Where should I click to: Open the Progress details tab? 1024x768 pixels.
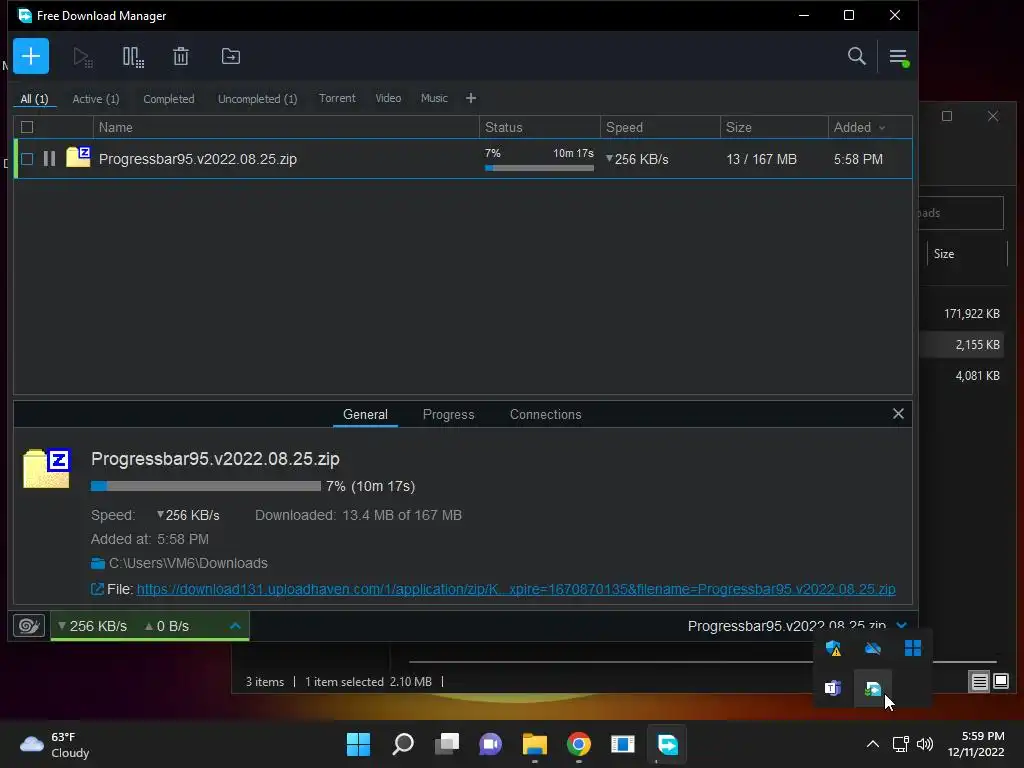pyautogui.click(x=448, y=415)
